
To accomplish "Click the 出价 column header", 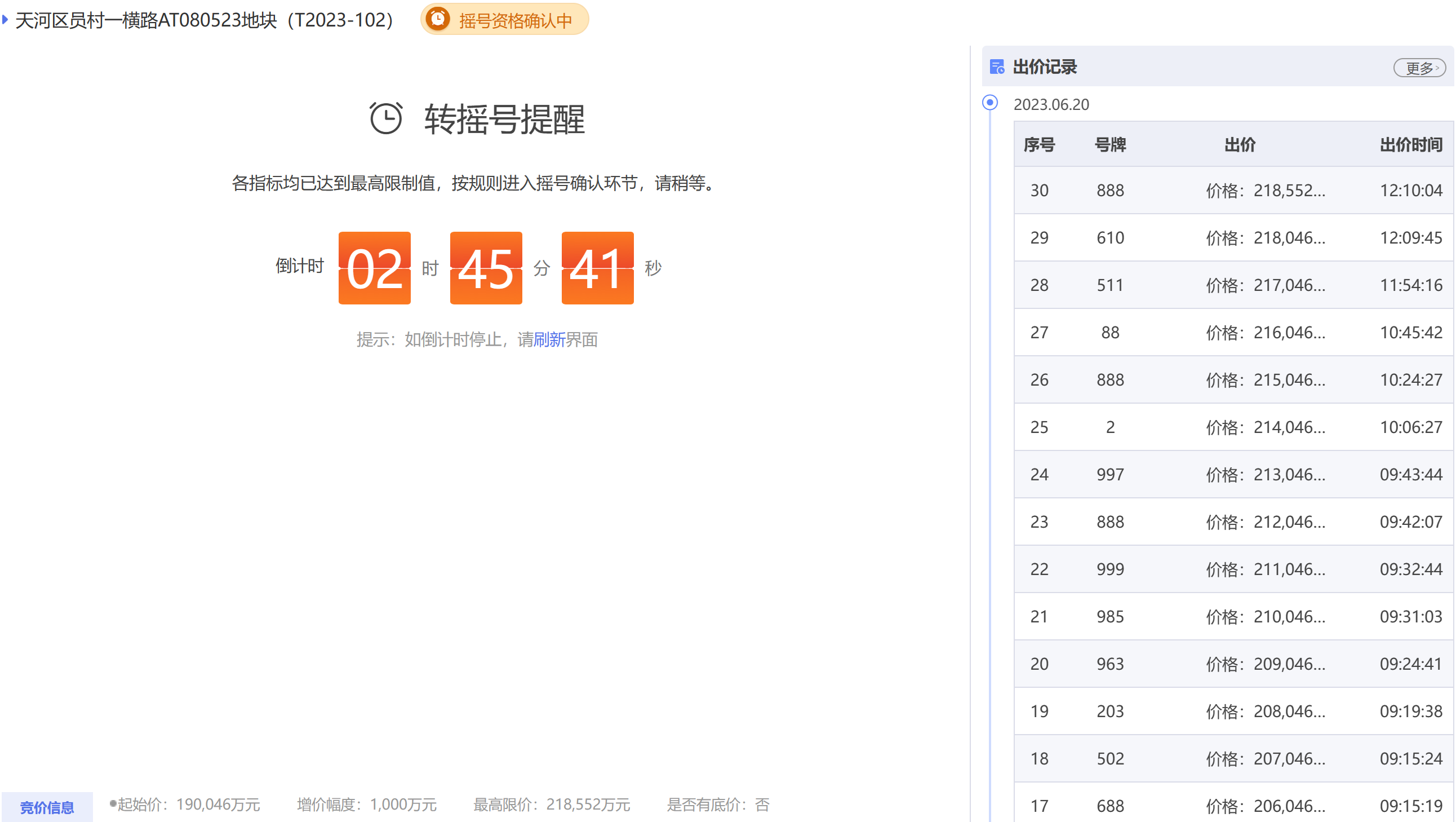I will coord(1240,145).
